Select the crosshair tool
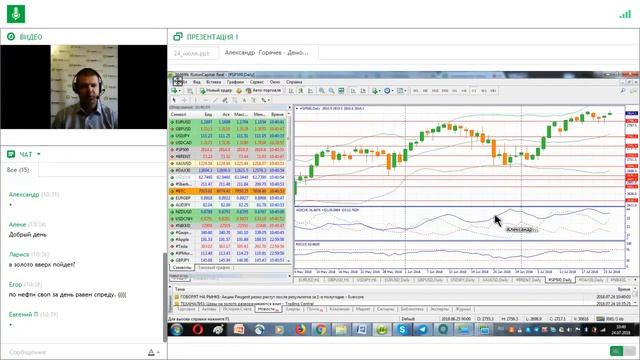 184,100
